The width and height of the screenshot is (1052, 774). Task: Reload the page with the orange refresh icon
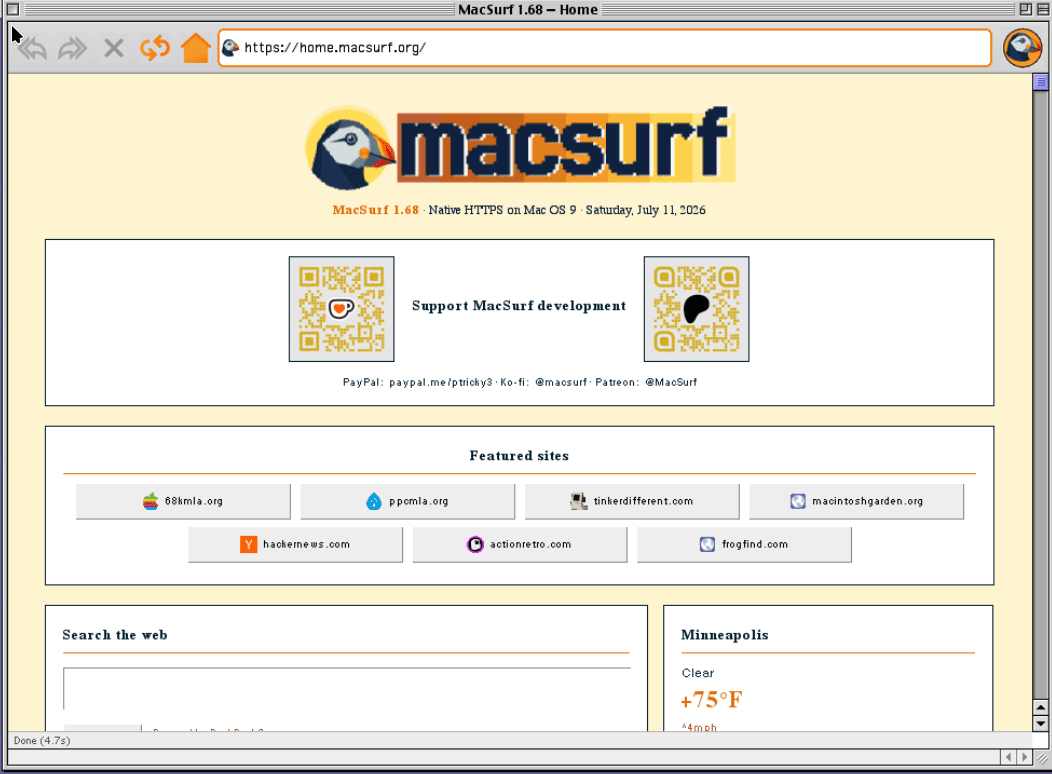155,48
